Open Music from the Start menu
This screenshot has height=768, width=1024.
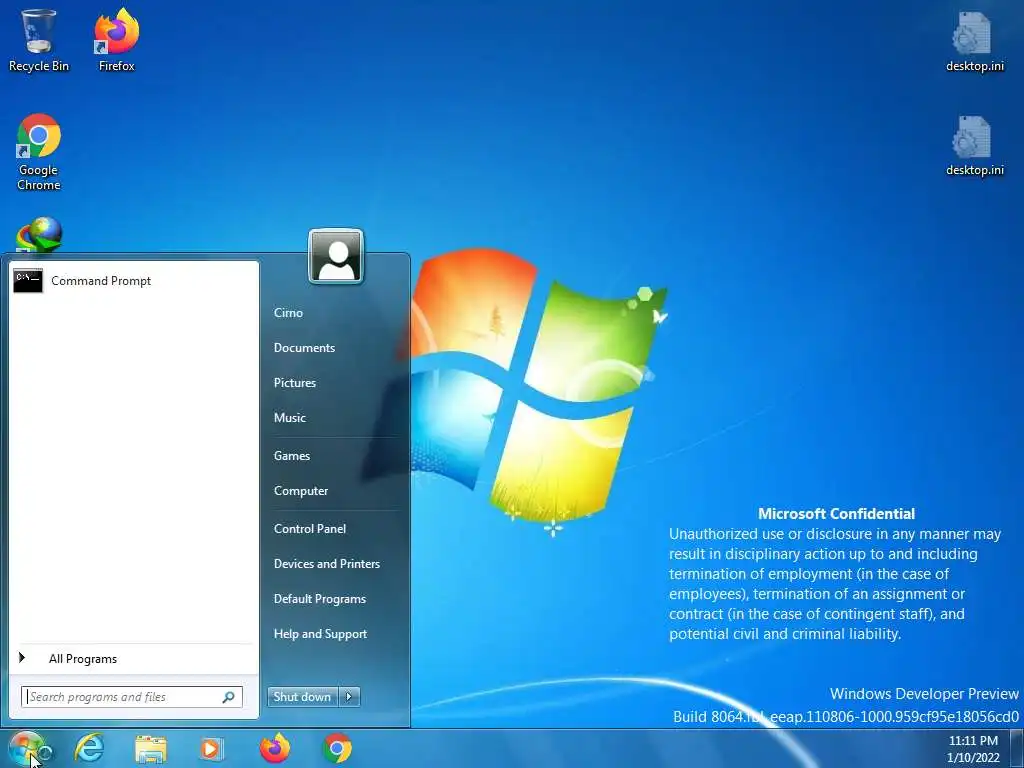tap(289, 418)
